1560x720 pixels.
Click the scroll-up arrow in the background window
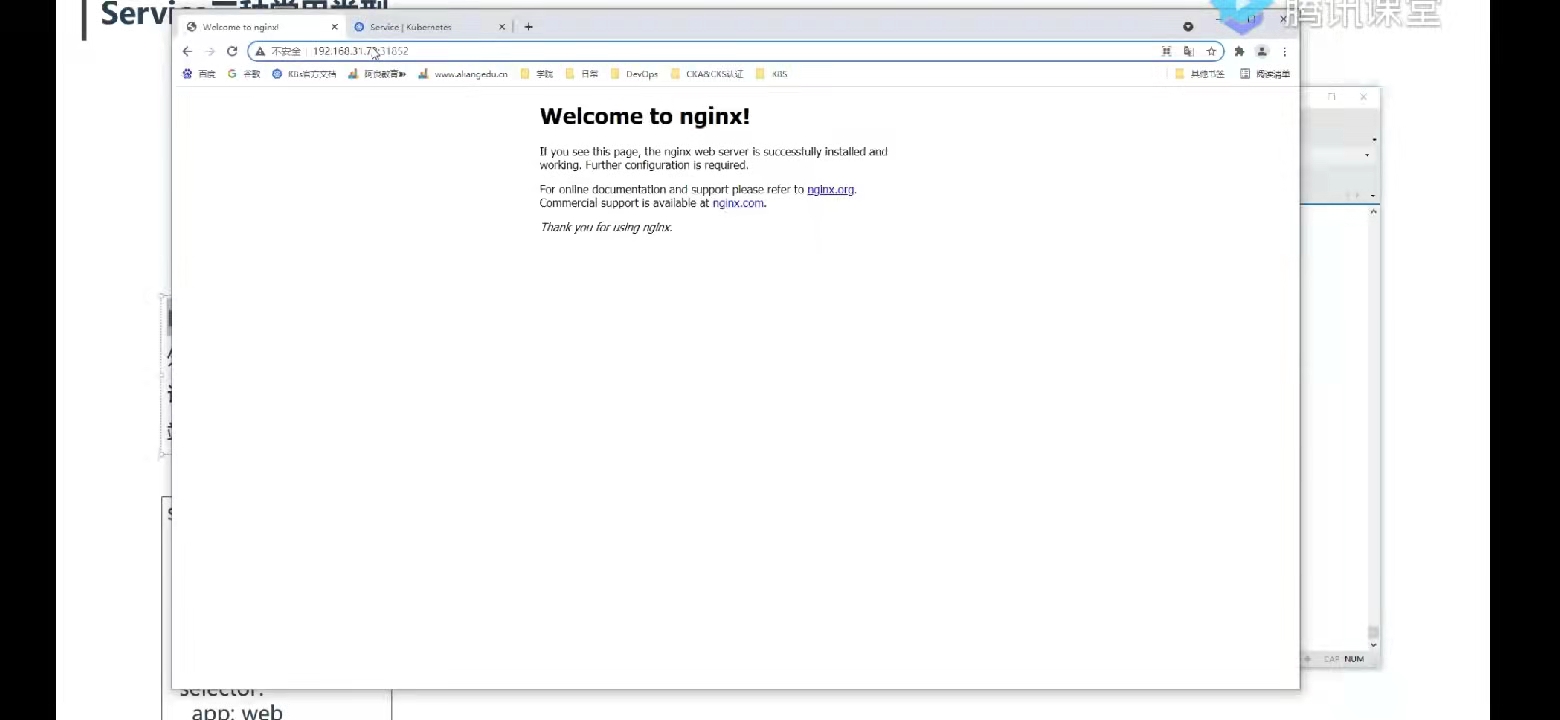(1374, 211)
